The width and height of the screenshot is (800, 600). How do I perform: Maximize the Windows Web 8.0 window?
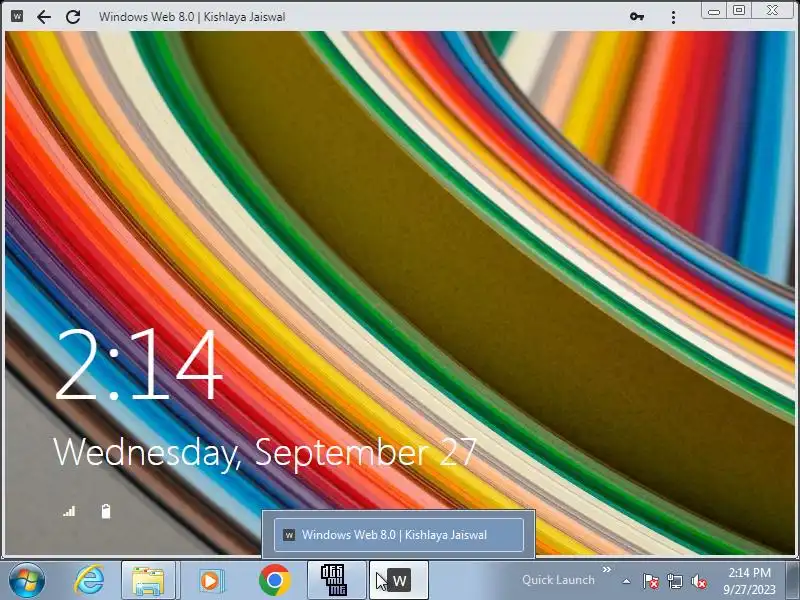click(739, 11)
